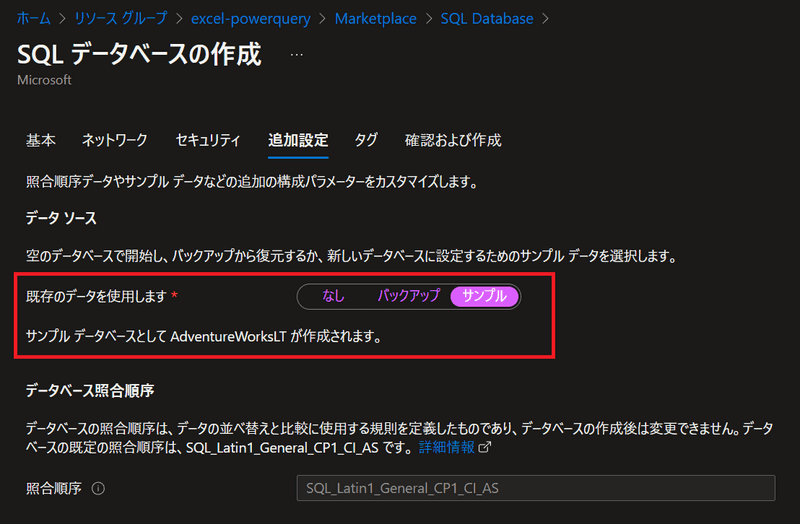The height and width of the screenshot is (524, 800).
Task: Go back to Marketplace via breadcrumb
Action: point(375,18)
